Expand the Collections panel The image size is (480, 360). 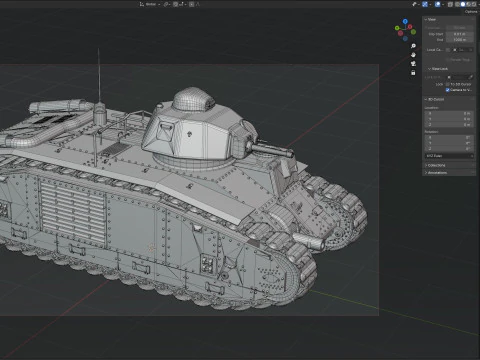tap(435, 165)
